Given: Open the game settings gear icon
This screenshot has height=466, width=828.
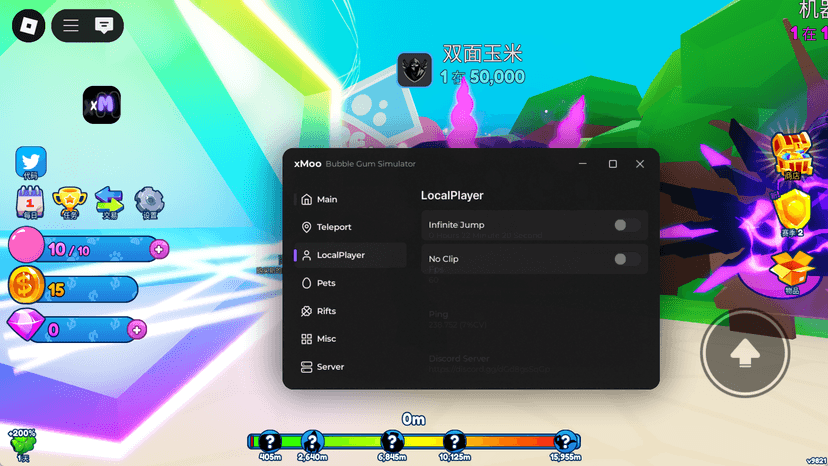Looking at the screenshot, I should (149, 201).
